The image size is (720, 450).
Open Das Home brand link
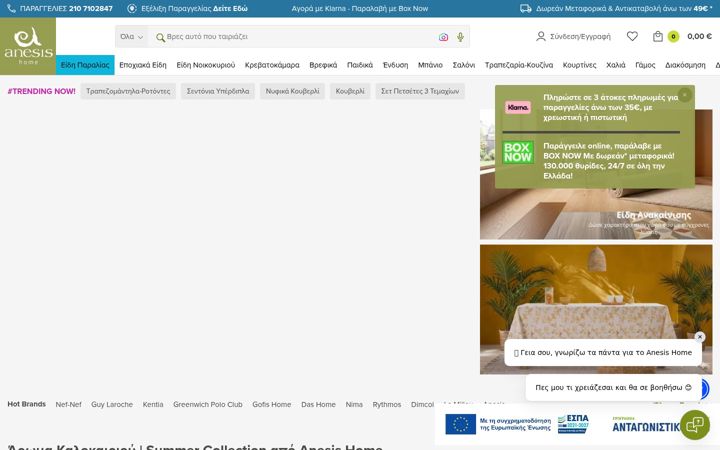pyautogui.click(x=318, y=405)
